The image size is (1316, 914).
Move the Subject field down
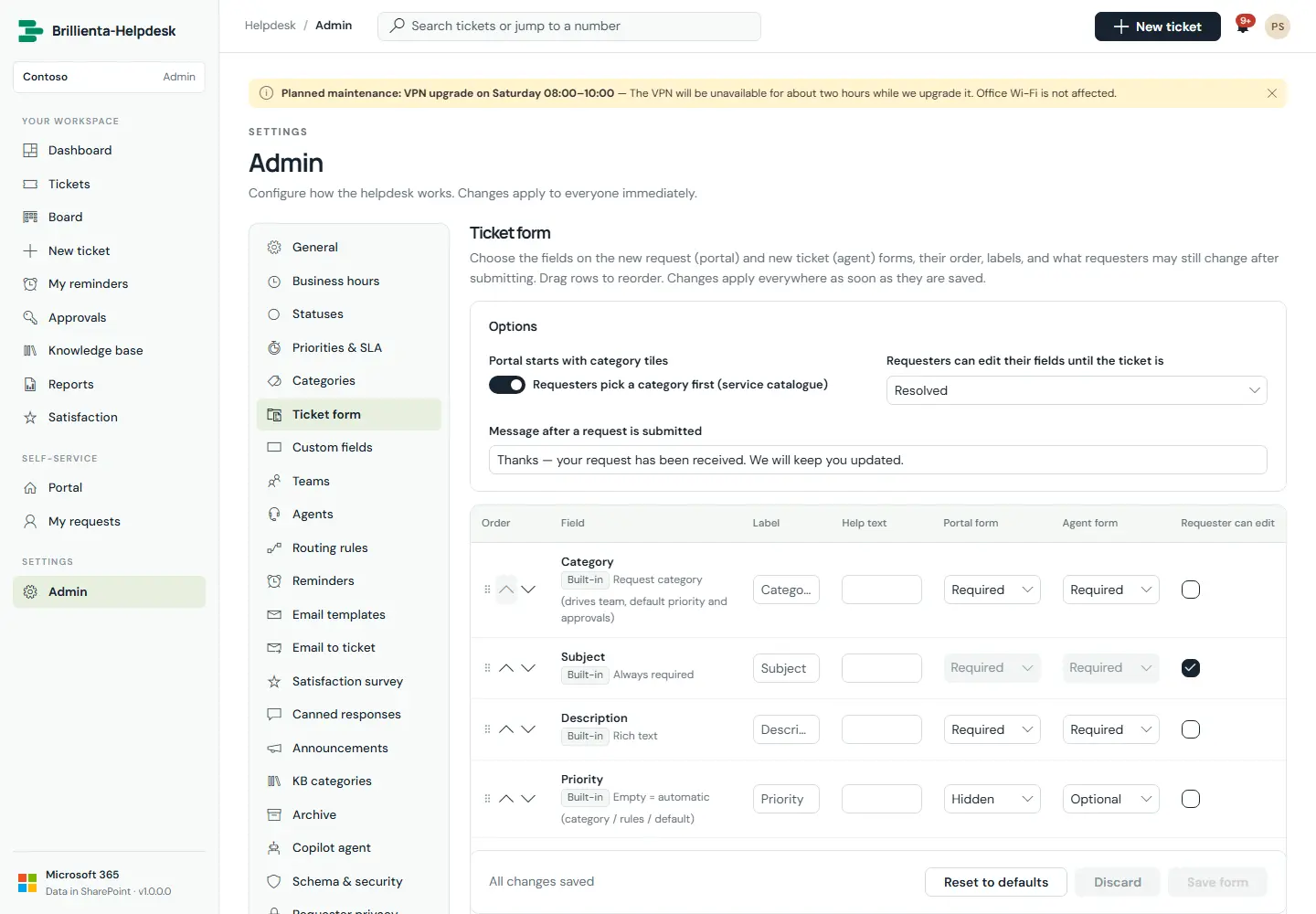[x=528, y=668]
